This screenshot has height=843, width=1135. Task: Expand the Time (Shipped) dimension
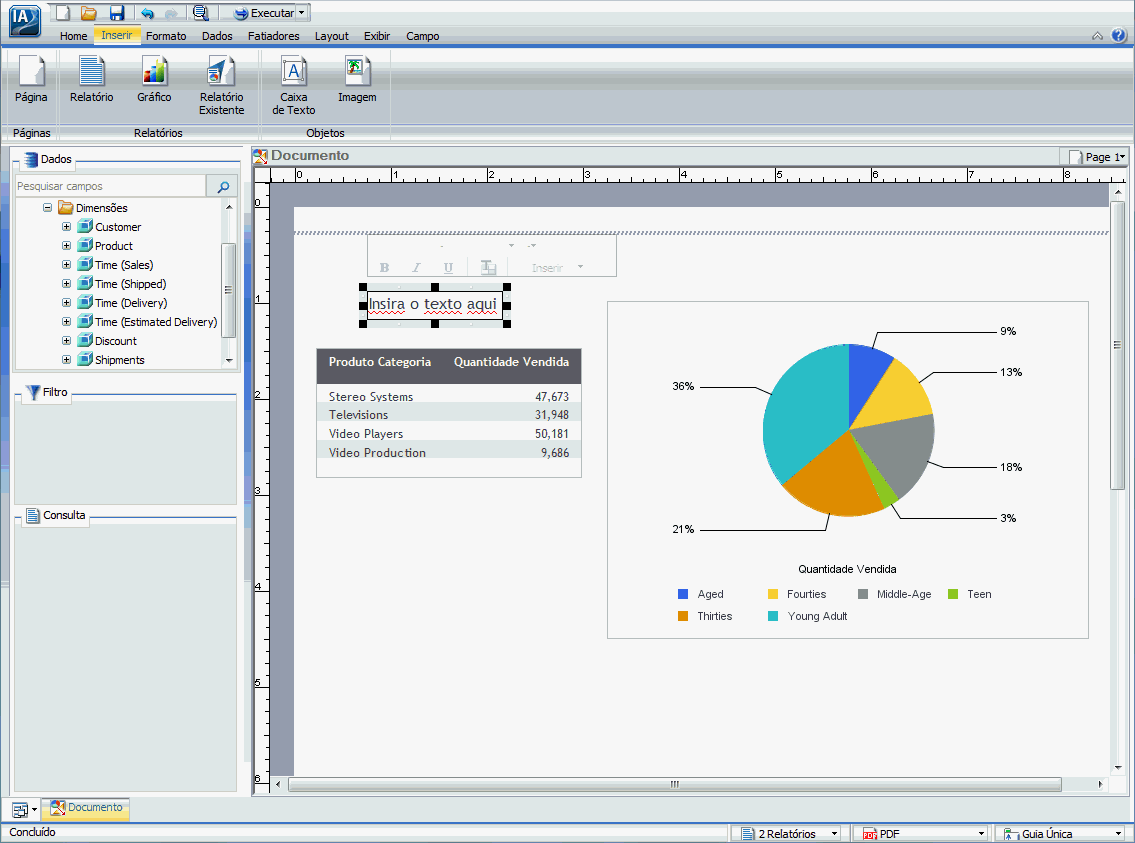coord(66,284)
